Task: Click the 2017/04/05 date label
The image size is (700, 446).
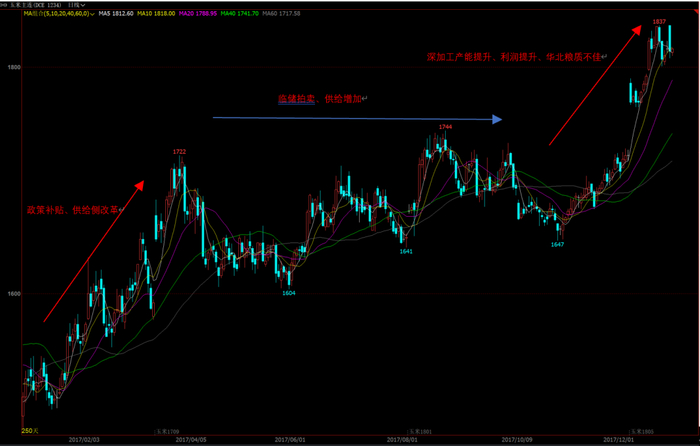Action: click(x=191, y=440)
